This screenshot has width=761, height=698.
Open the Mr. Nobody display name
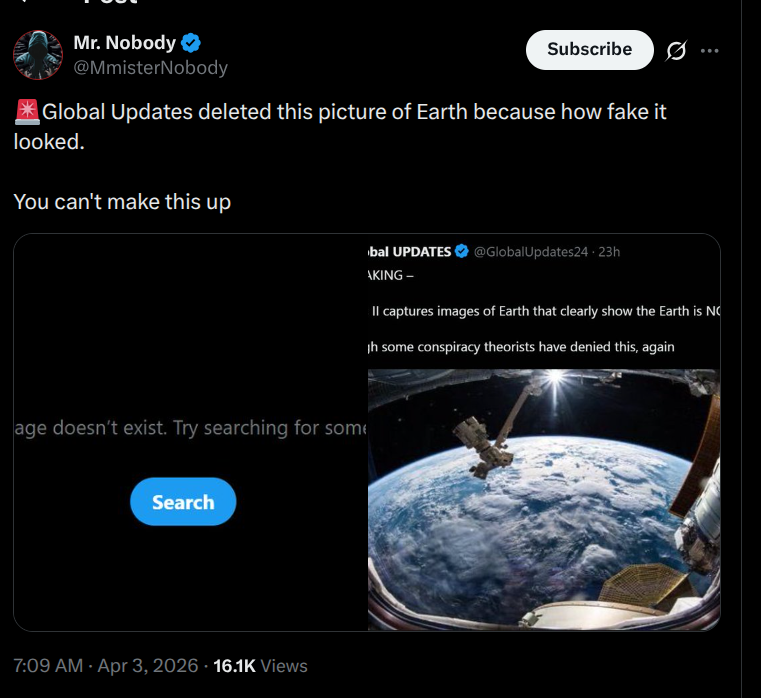click(x=124, y=43)
